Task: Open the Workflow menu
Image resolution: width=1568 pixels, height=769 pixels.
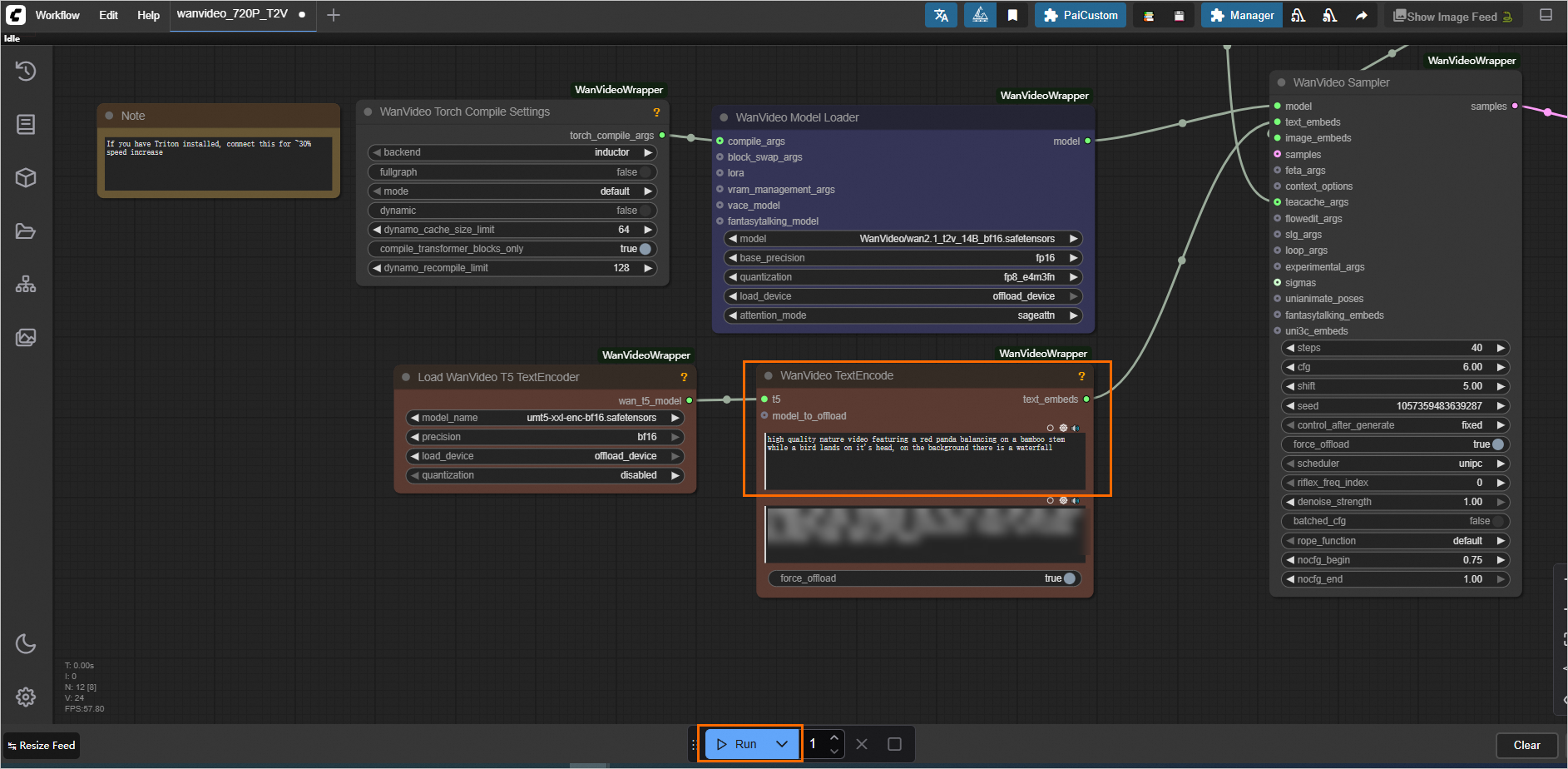Action: tap(57, 16)
